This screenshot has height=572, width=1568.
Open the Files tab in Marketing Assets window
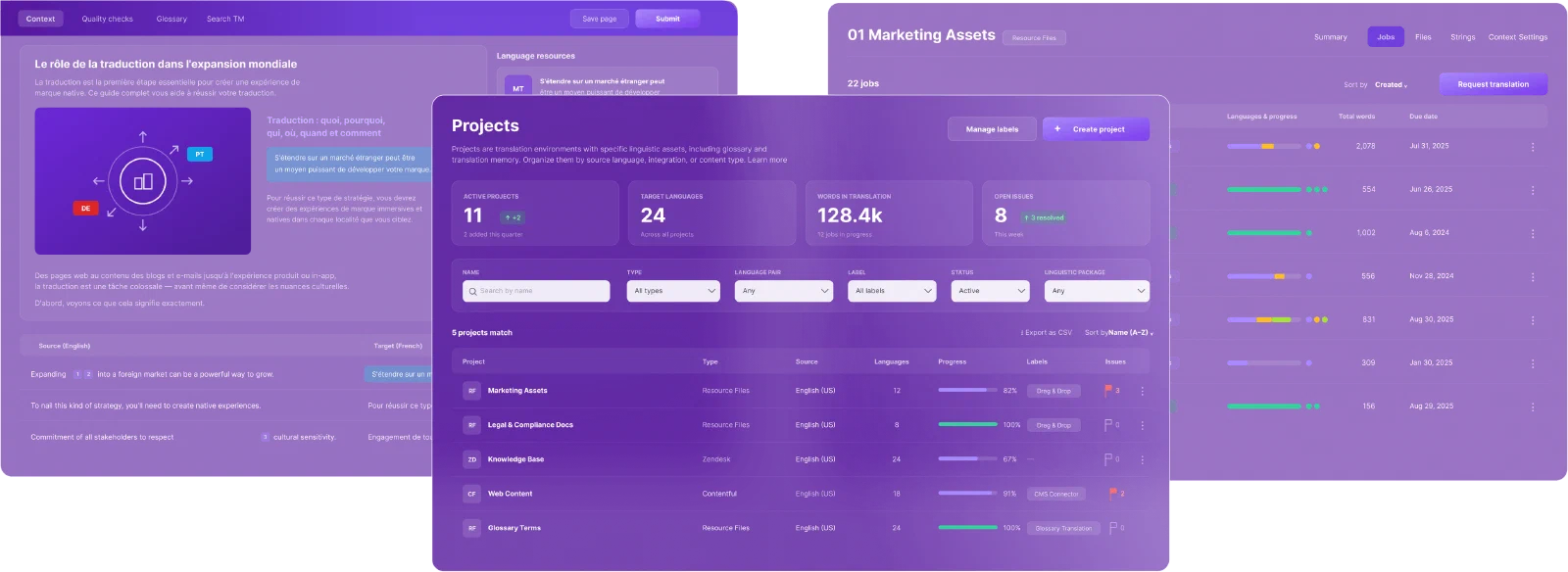tap(1423, 37)
